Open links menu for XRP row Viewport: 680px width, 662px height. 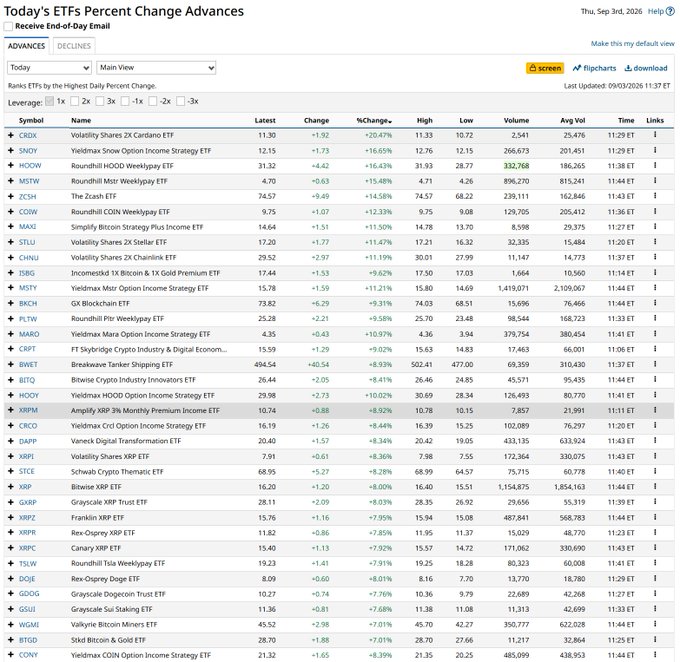click(655, 486)
